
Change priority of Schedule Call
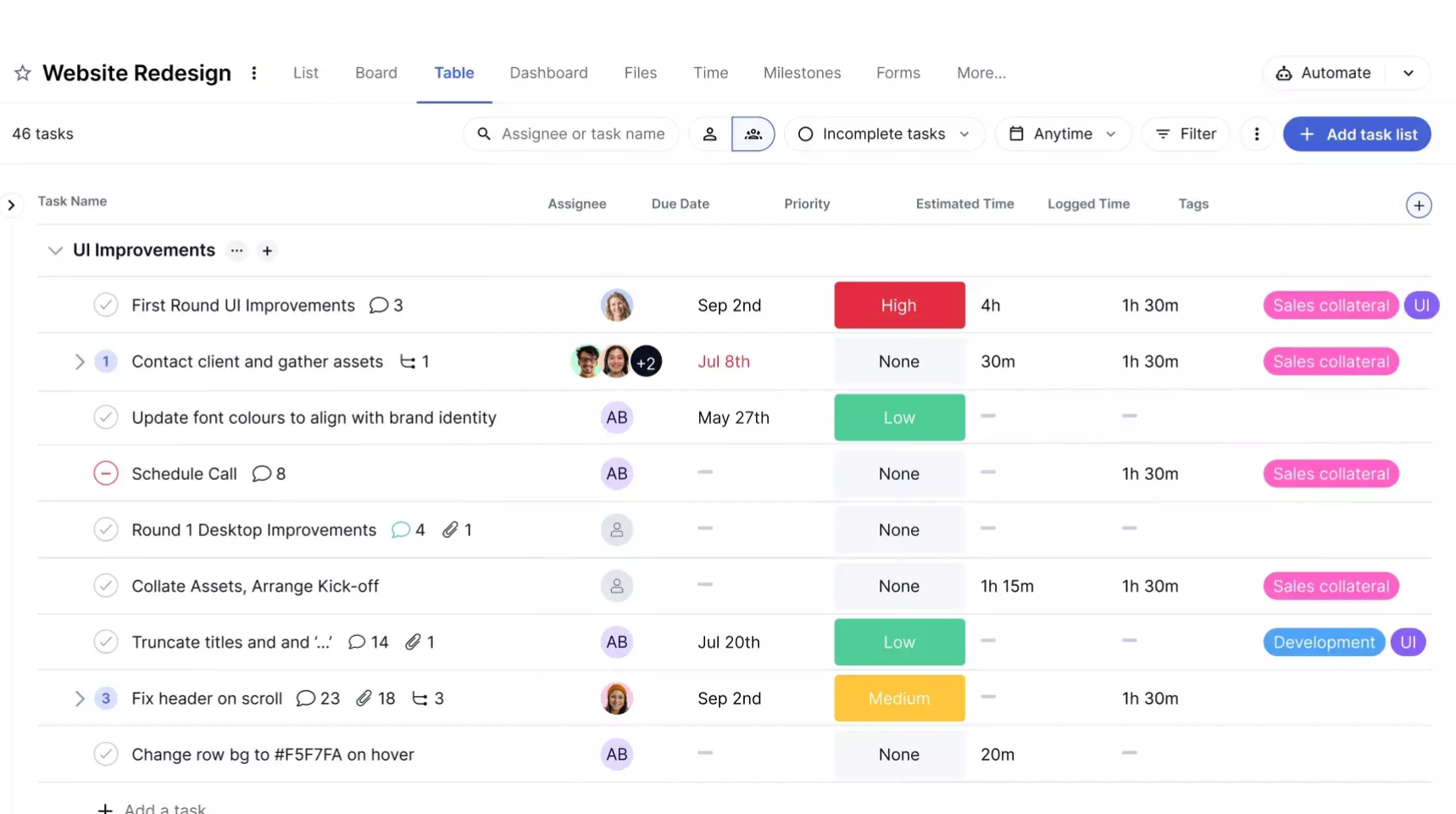899,474
